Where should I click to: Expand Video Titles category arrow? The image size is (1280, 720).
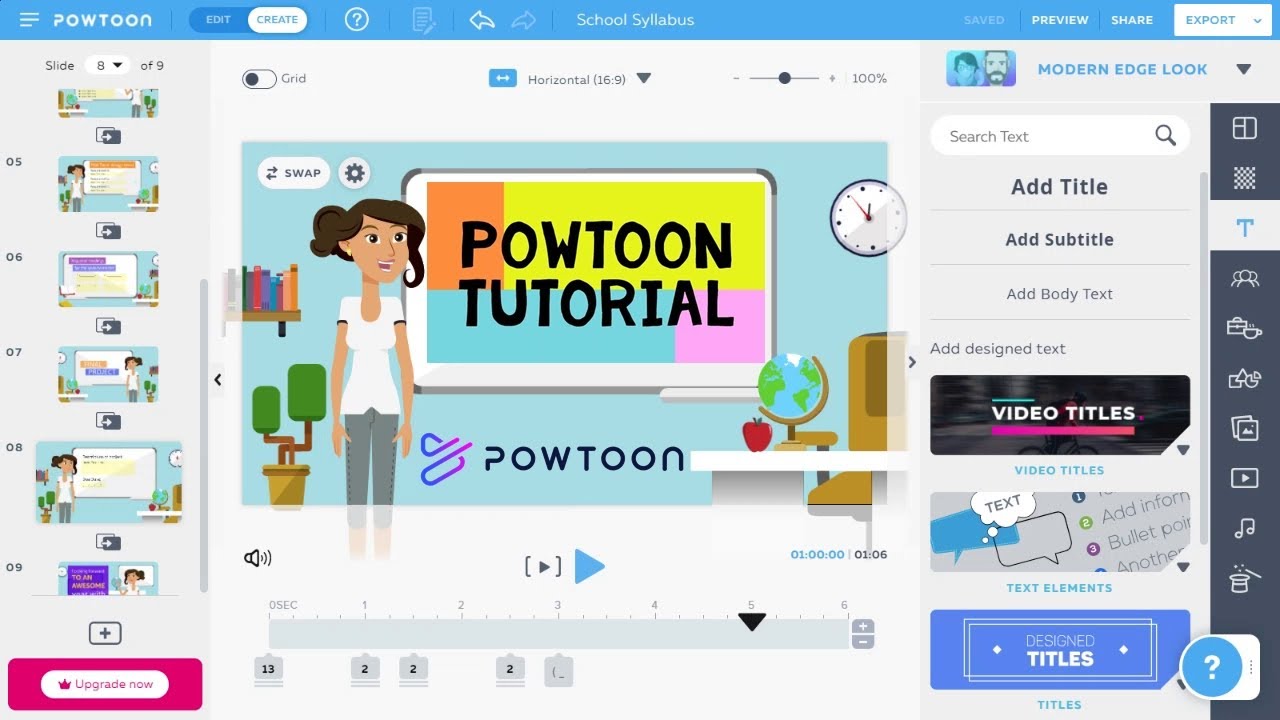click(1183, 450)
